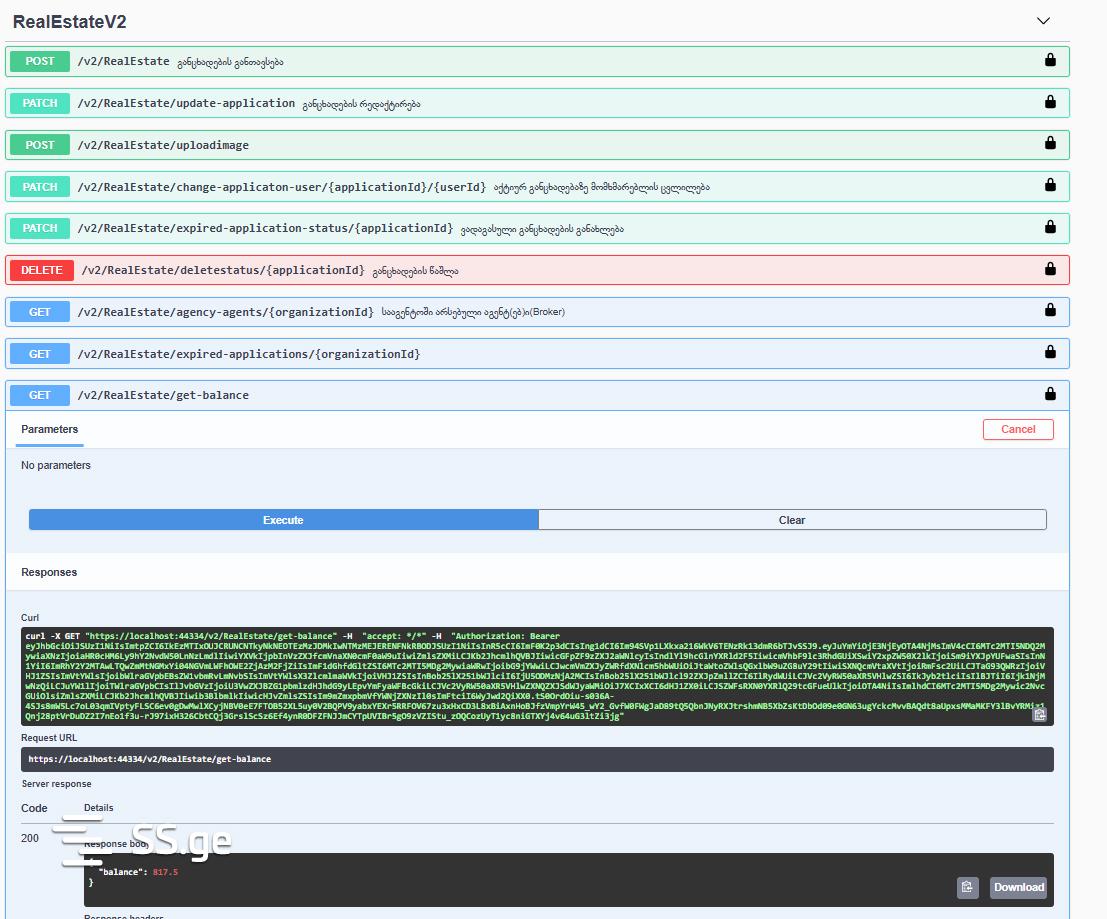The image size is (1107, 919).
Task: Click the lock icon on POST /v2/RealEstate
Action: point(1050,61)
